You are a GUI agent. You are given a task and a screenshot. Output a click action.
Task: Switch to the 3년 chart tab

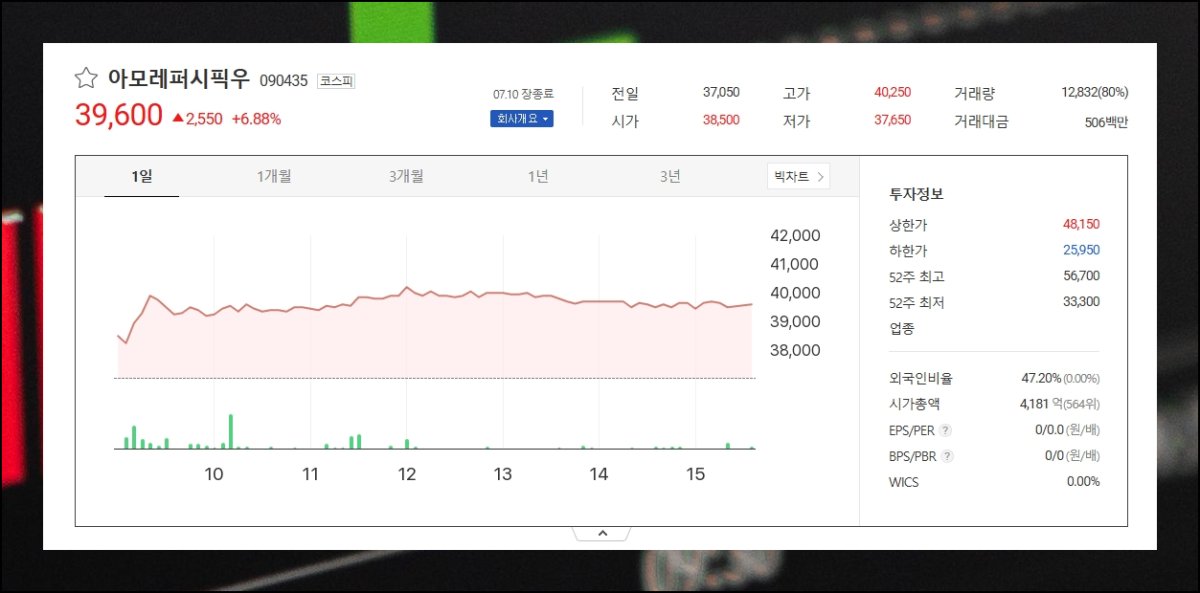[670, 177]
